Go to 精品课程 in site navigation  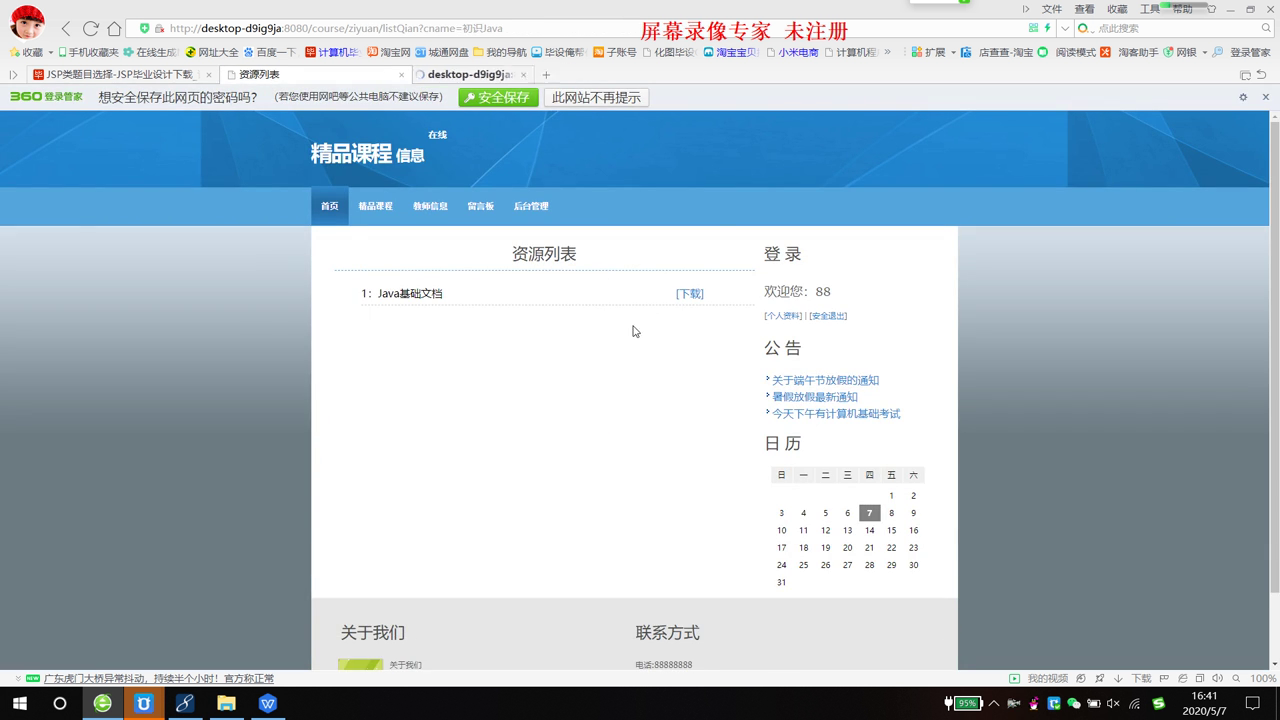376,206
